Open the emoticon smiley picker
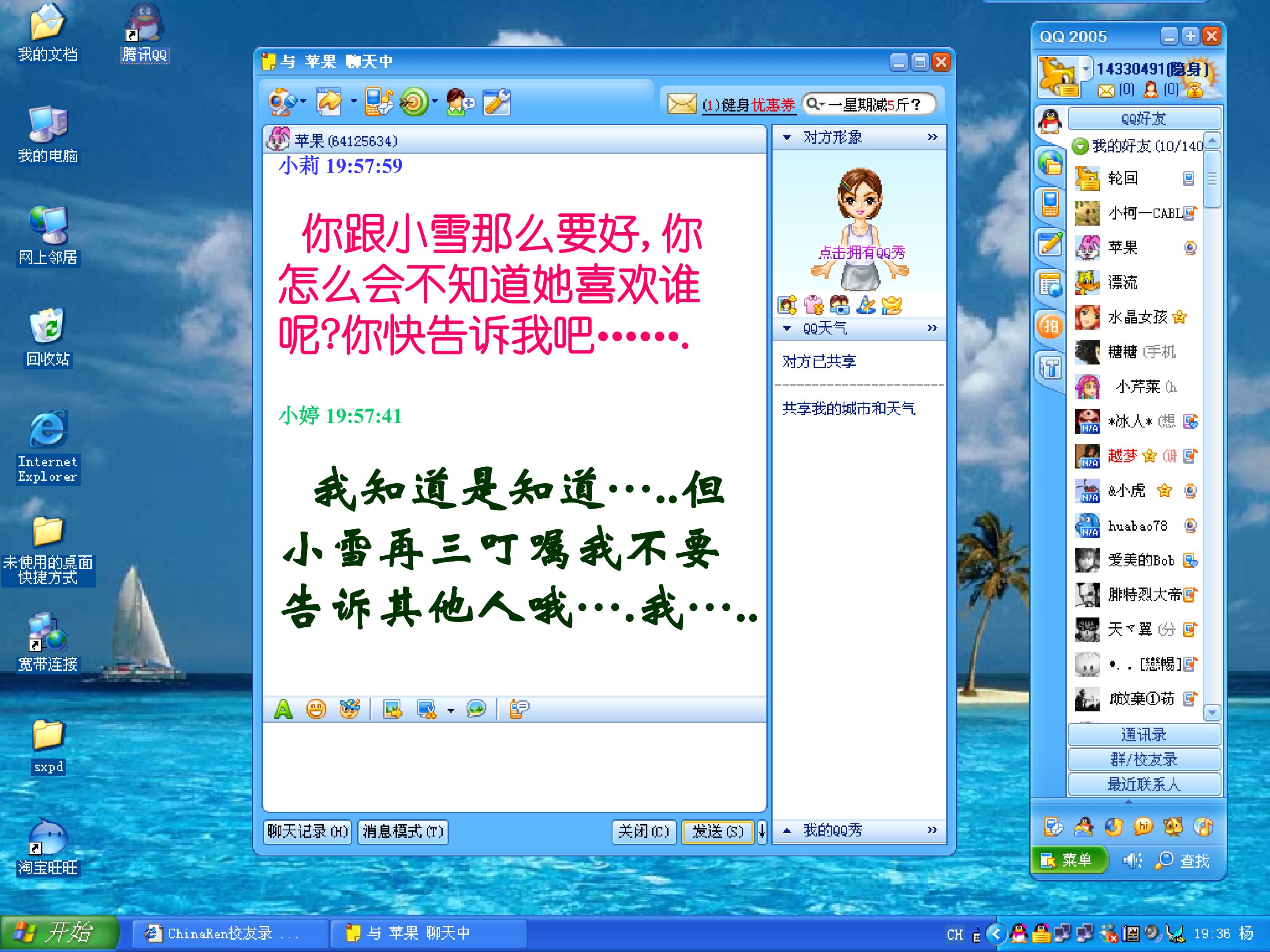Viewport: 1270px width, 952px height. 316,710
